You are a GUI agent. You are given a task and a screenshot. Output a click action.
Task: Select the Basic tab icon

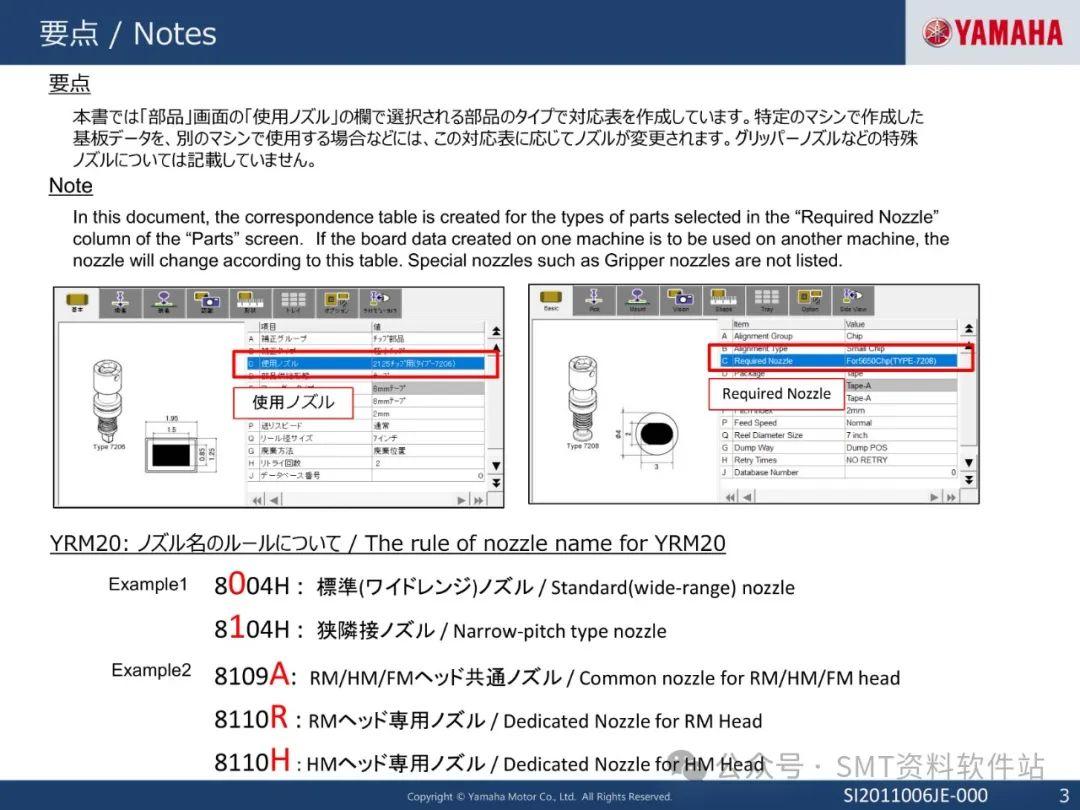(552, 300)
